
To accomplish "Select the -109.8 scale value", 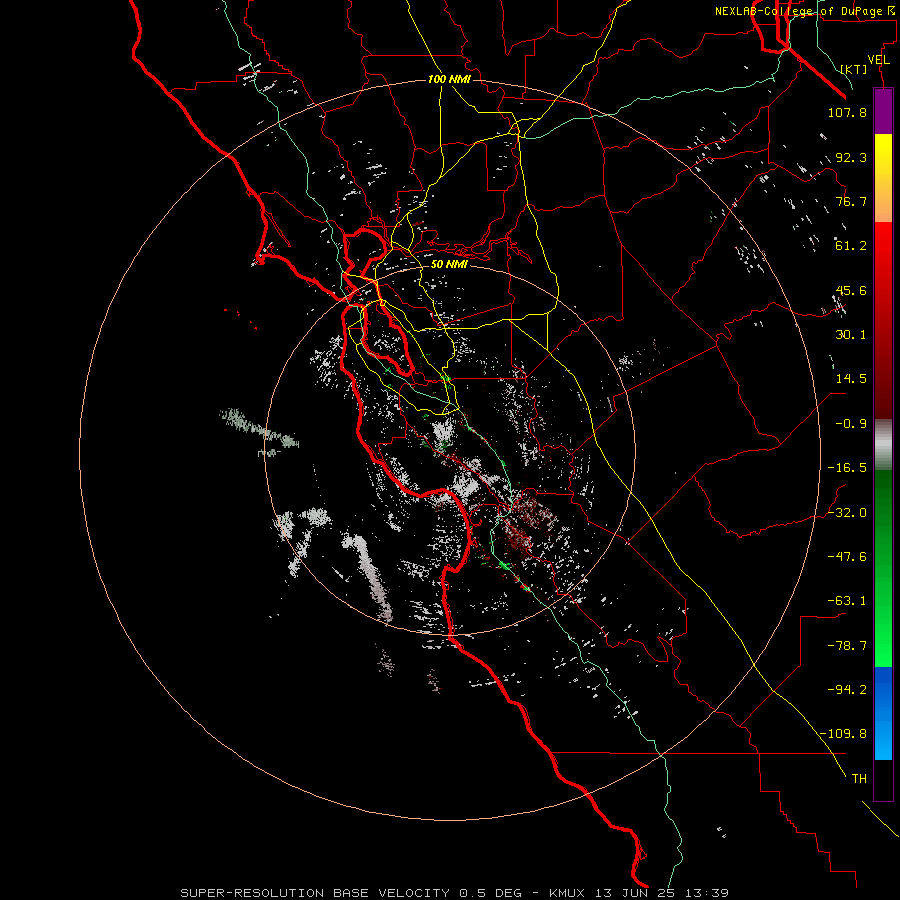I will (x=843, y=734).
